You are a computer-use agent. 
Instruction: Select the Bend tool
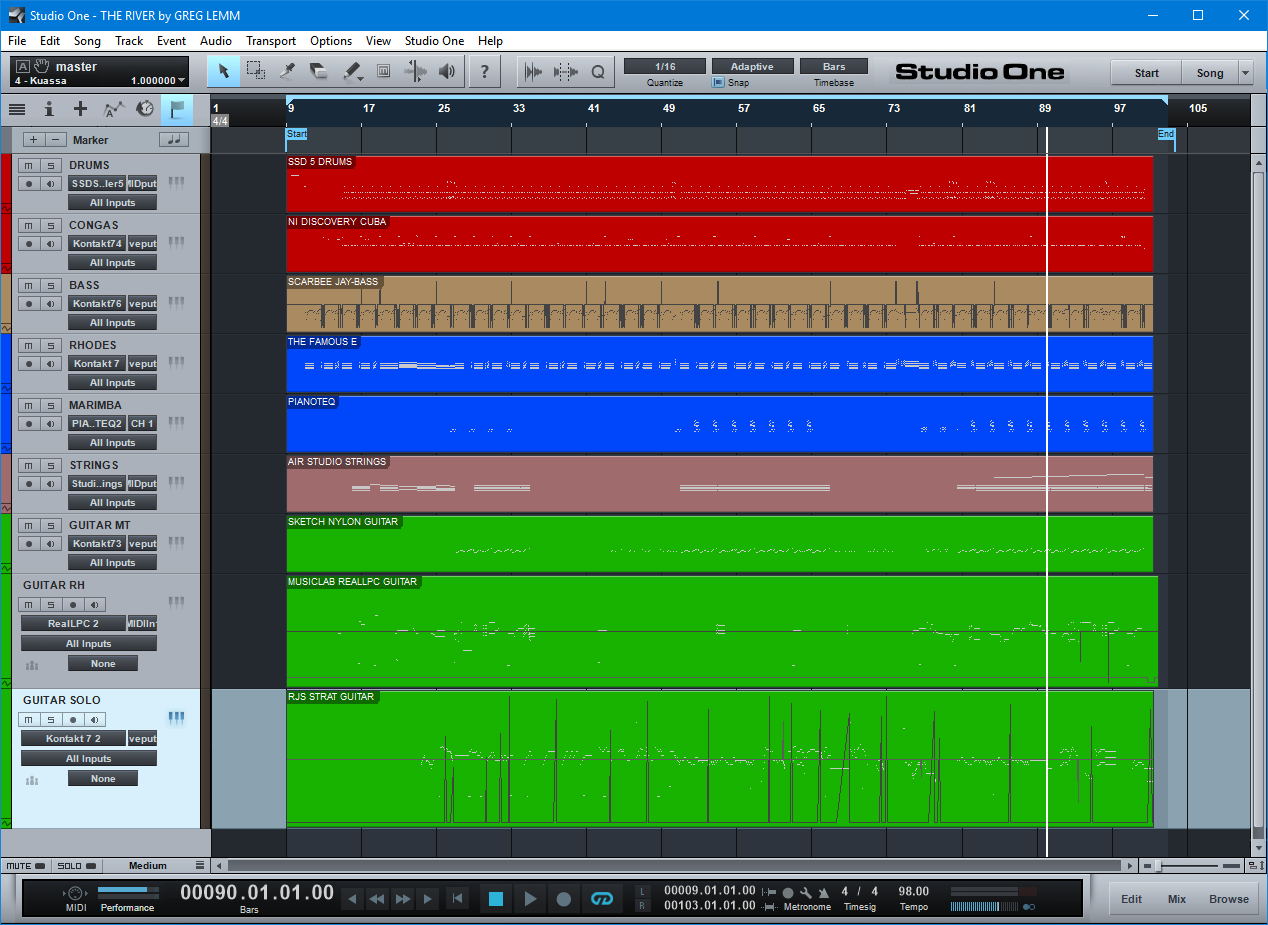click(x=415, y=71)
